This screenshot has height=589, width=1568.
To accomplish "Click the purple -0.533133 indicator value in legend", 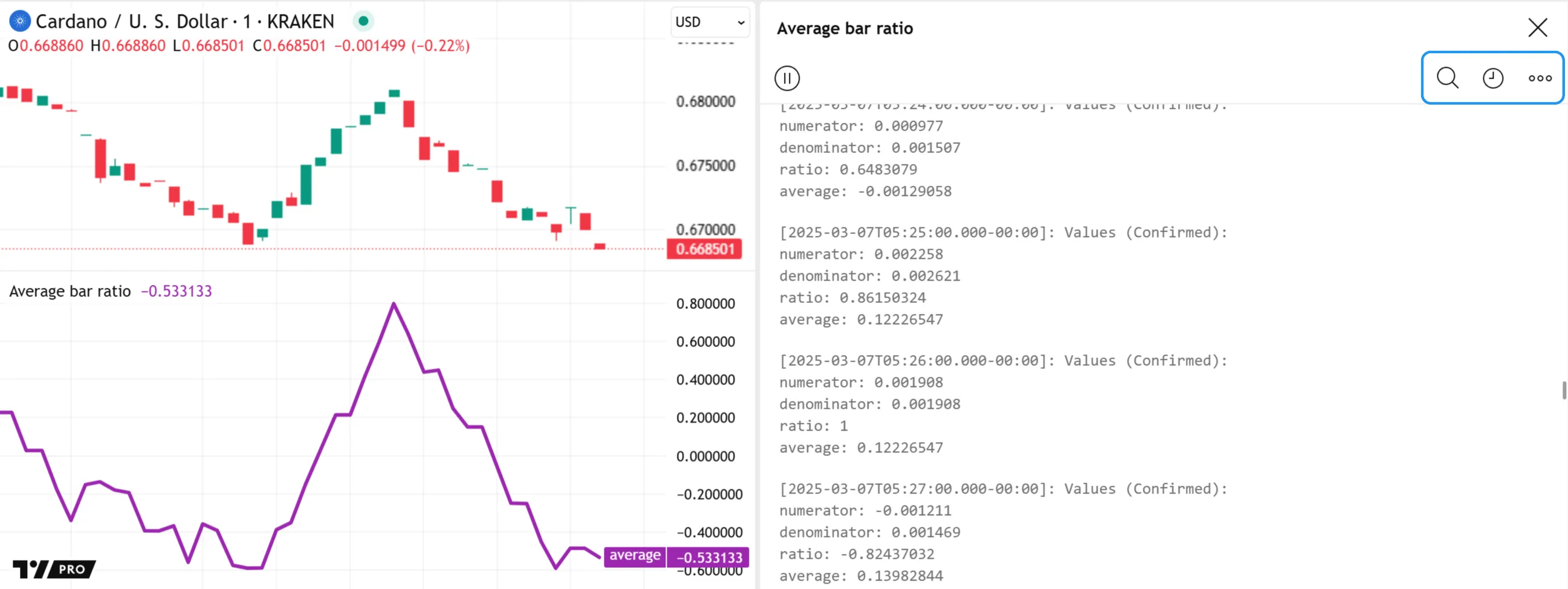I will coord(177,291).
